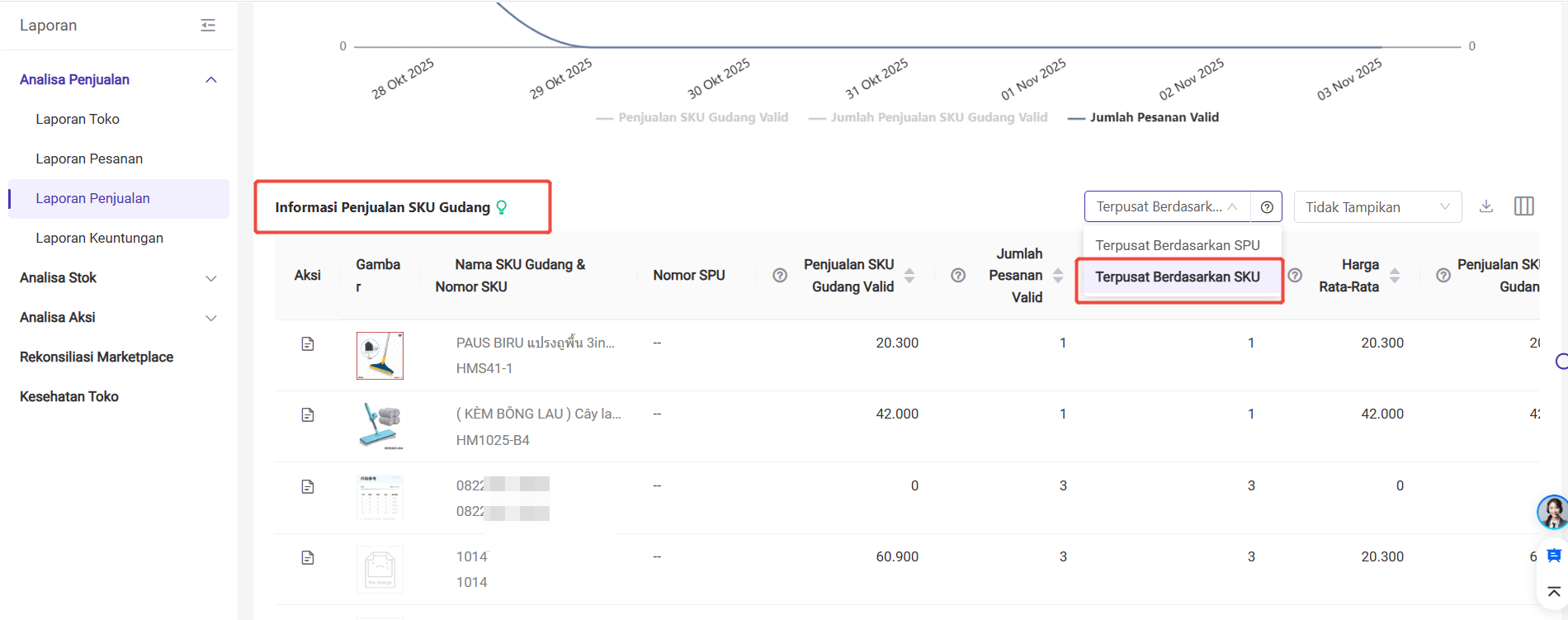Screen dimensions: 1568x620
Task: Go to Rekonsiliasi Marketplace page
Action: (97, 357)
